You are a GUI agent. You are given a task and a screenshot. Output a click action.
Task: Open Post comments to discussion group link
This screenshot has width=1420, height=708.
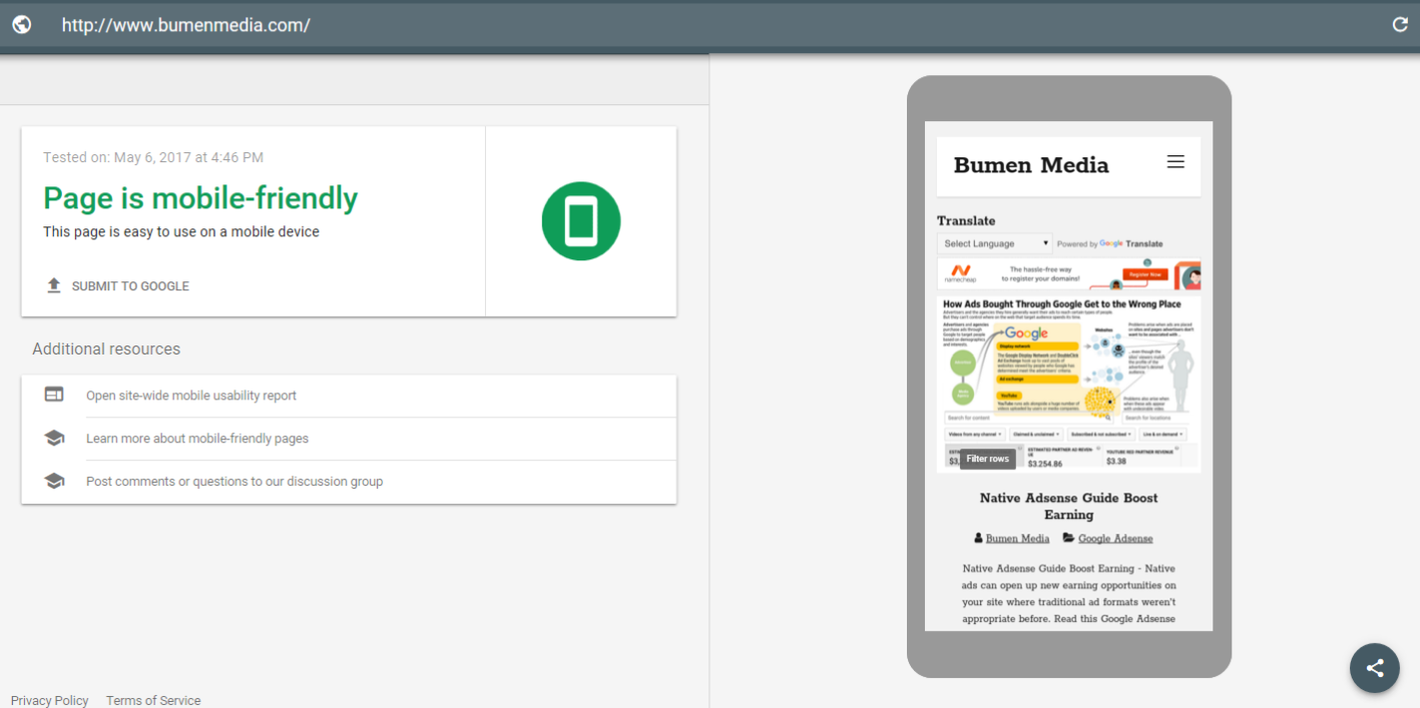pyautogui.click(x=234, y=481)
